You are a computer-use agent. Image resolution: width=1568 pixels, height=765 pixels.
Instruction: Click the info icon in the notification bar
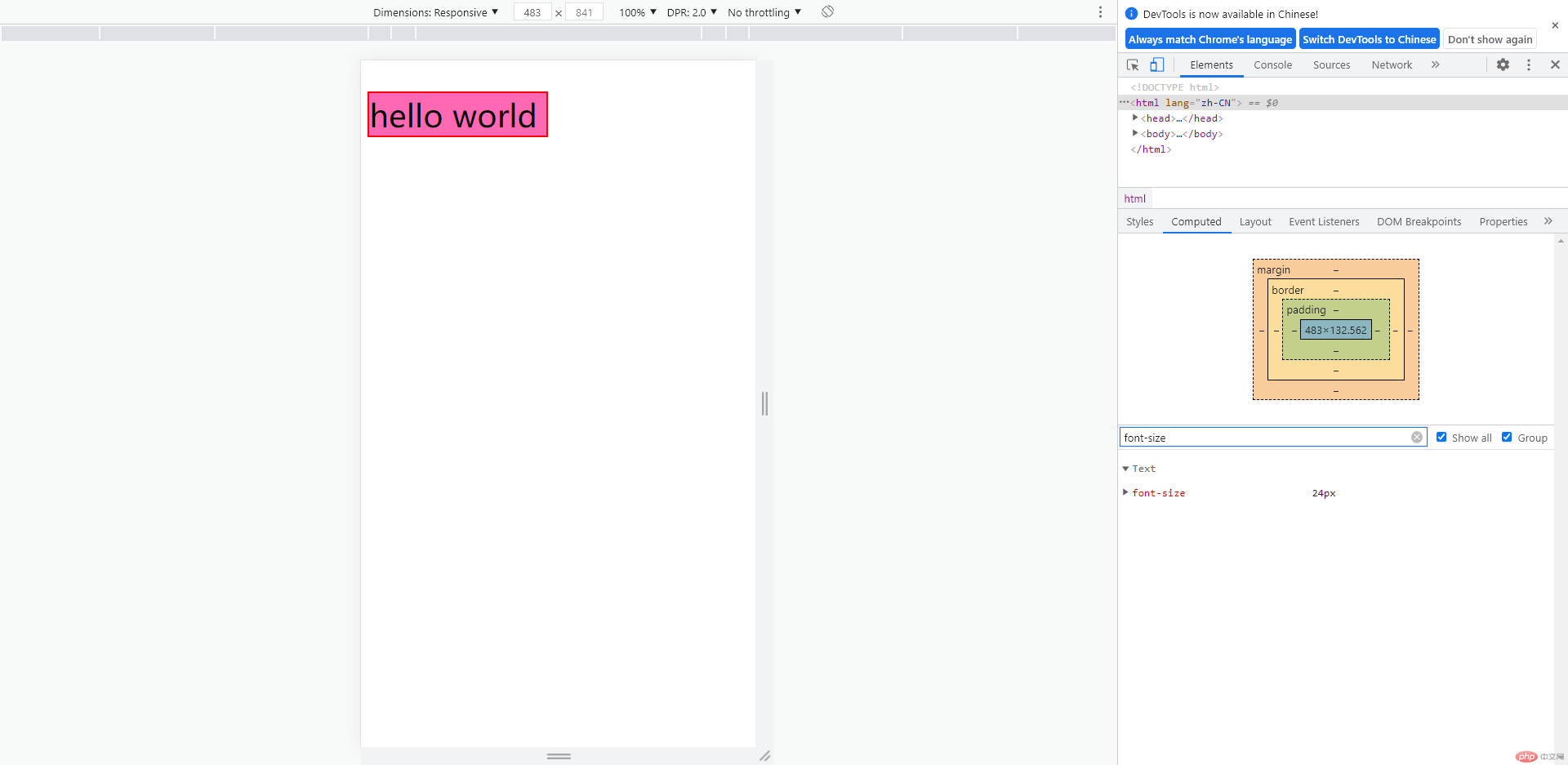(1131, 14)
